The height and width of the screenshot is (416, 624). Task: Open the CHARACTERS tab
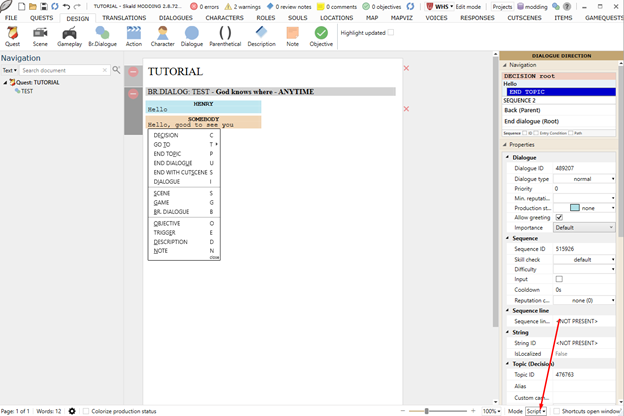(x=224, y=18)
